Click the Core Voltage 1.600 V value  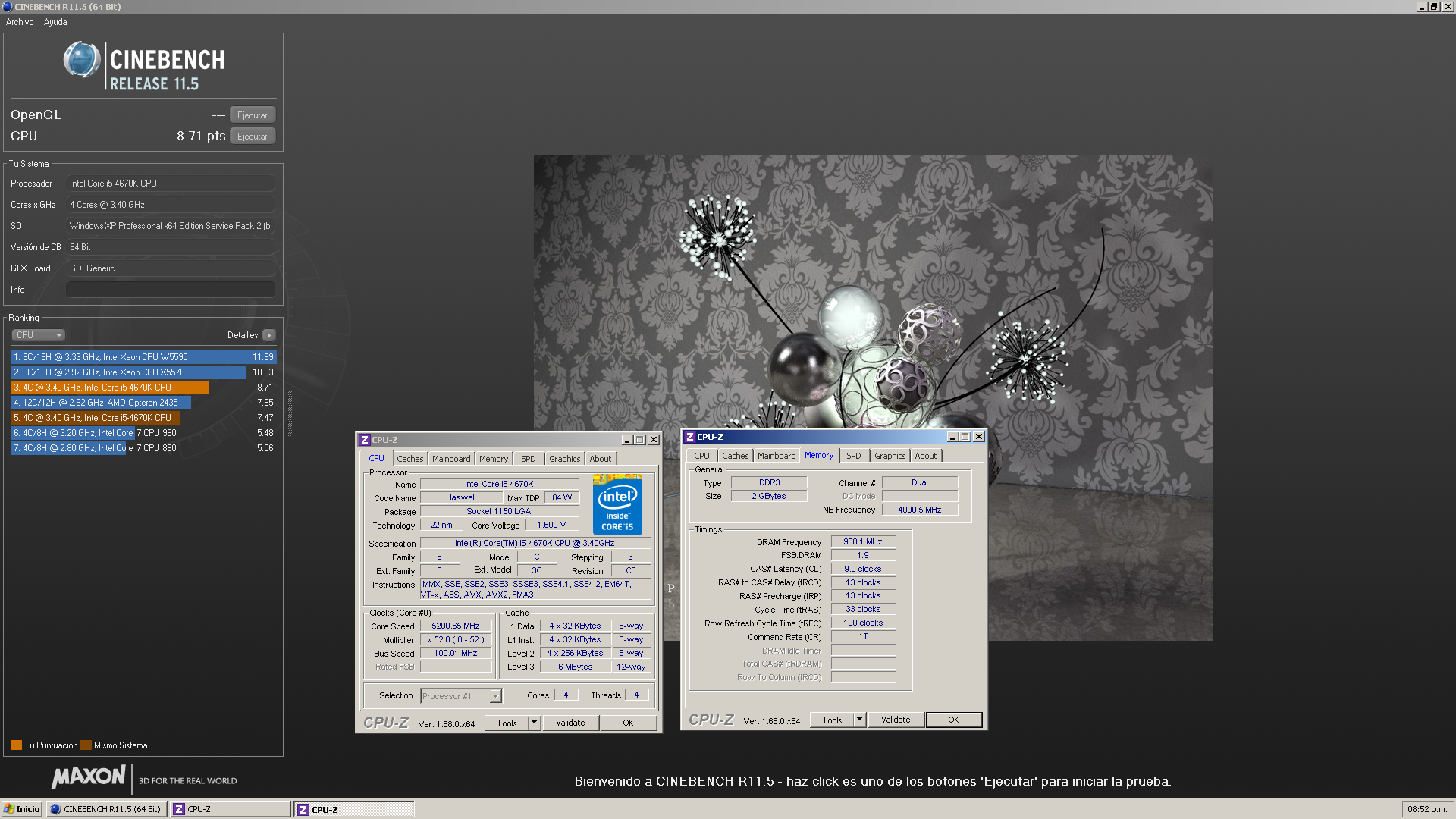pyautogui.click(x=551, y=525)
